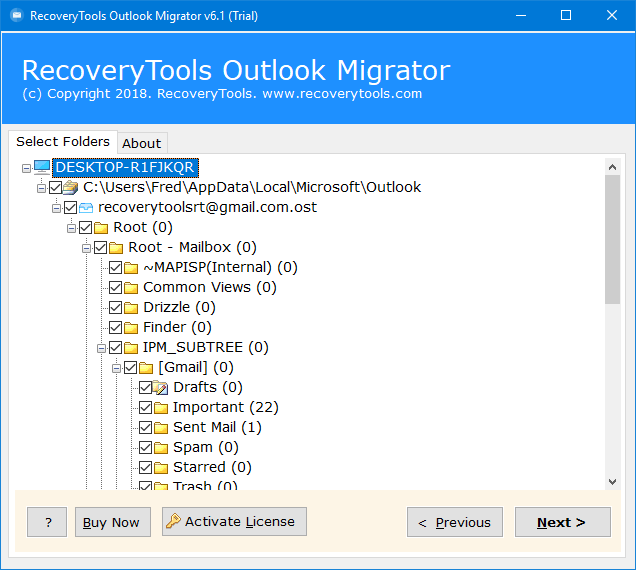
Task: Select the DESKTOP-R1FJKQR label
Action: [x=125, y=168]
